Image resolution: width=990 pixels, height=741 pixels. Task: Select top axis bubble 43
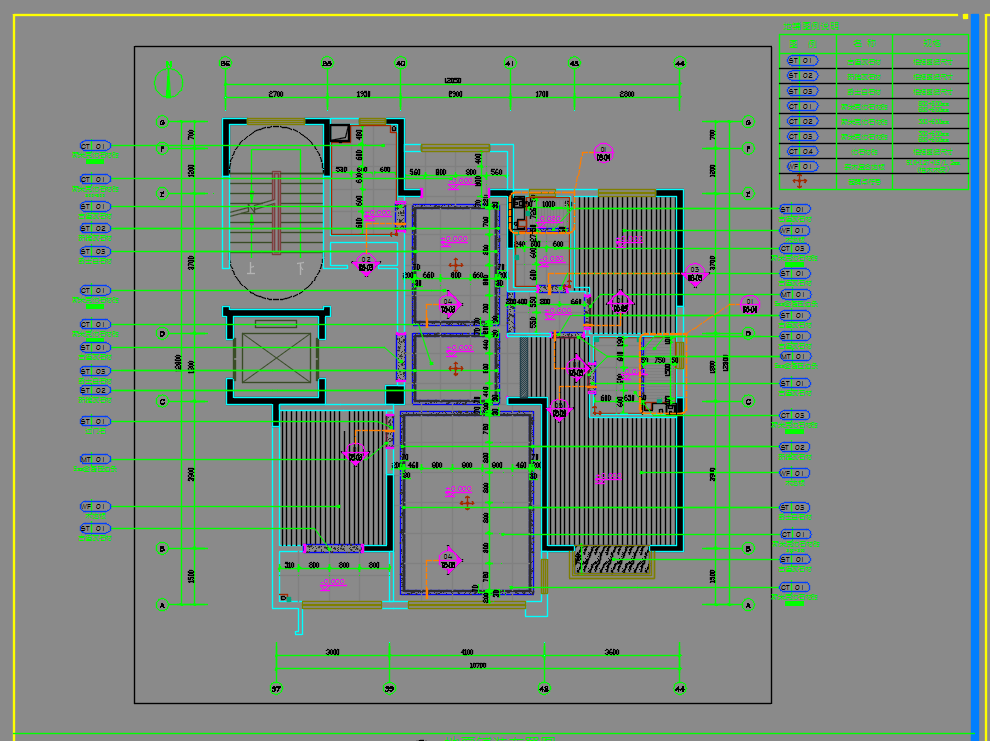click(574, 63)
